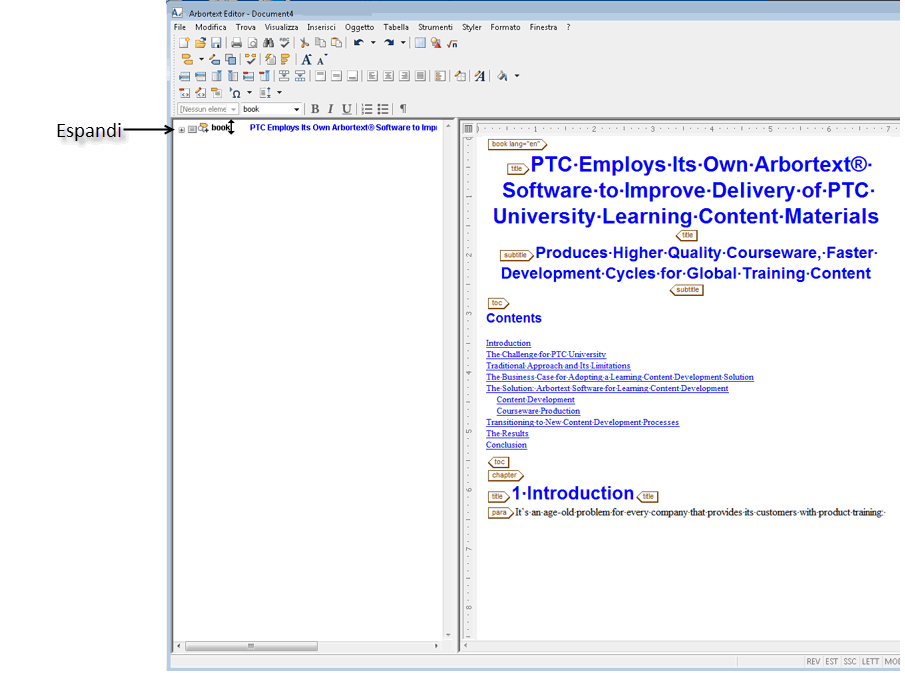This screenshot has height=673, width=905.
Task: Click the tree pane scroll-down arrow
Action: [x=448, y=635]
